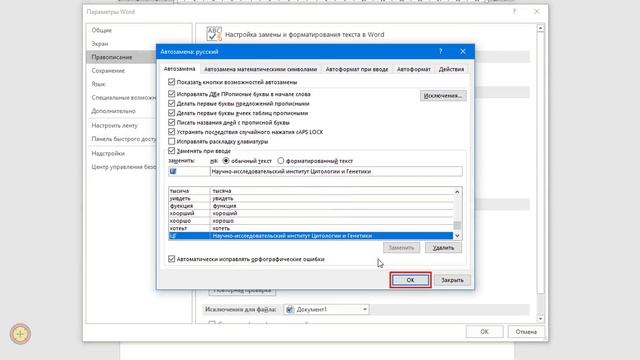Click the help question mark in Автозамена dialog
640x360 pixels.
click(440, 51)
